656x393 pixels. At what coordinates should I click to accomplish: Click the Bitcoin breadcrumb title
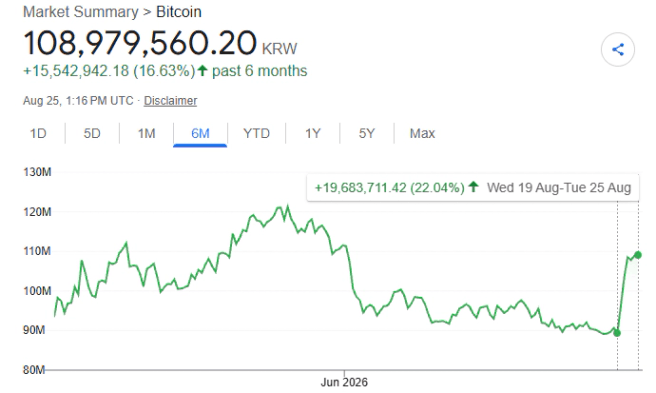tap(179, 12)
